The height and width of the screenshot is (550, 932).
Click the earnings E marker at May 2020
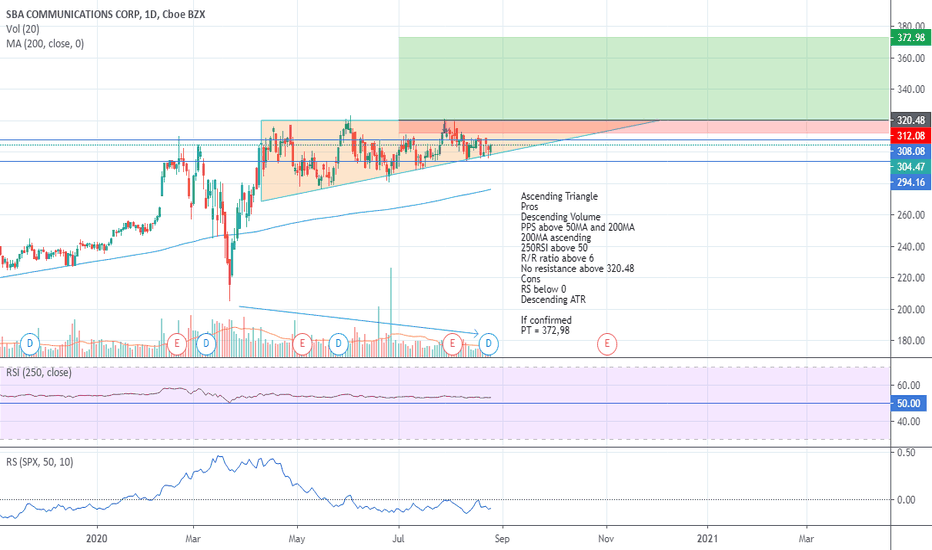[x=302, y=344]
